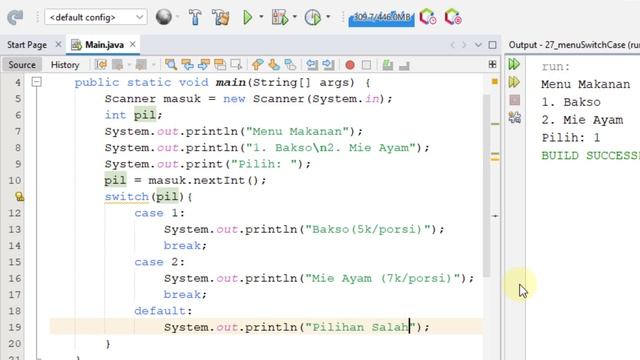The width and height of the screenshot is (640, 360).
Task: Click the Previous Bookmark icon
Action: point(258,64)
